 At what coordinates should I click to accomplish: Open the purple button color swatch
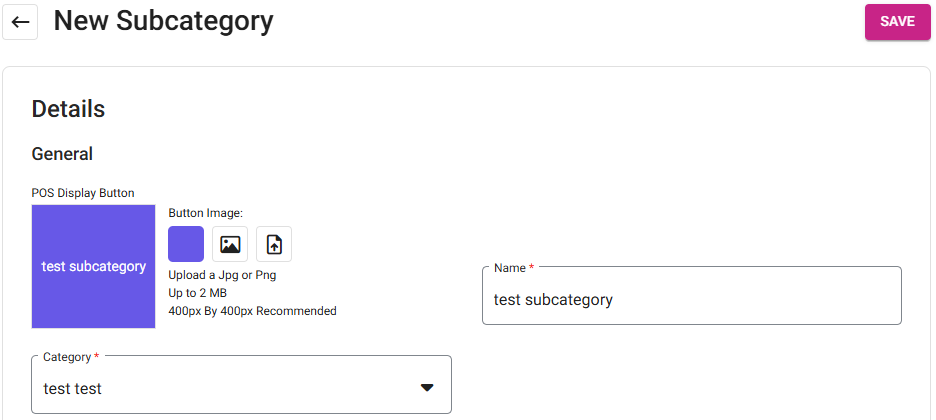click(x=186, y=244)
